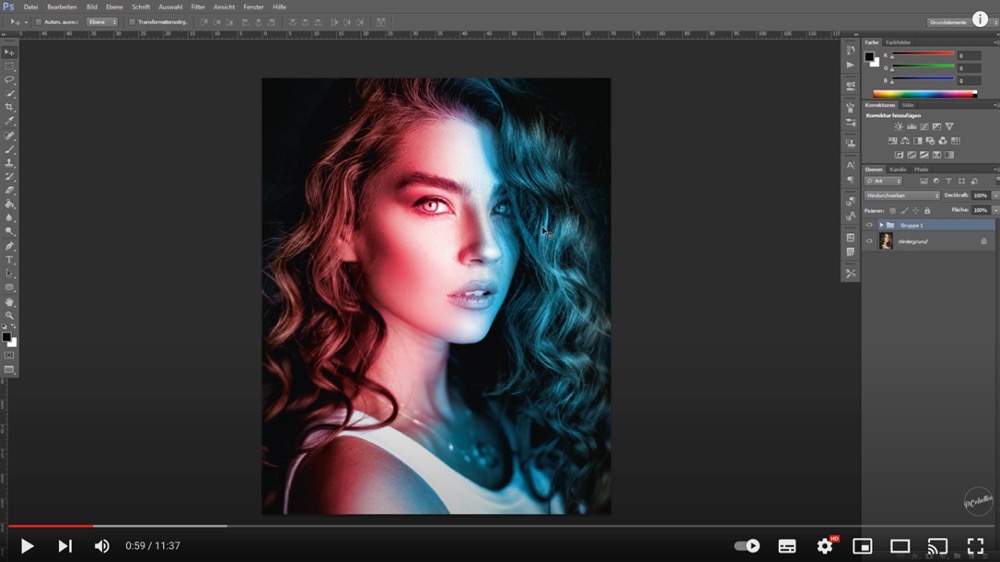This screenshot has width=1000, height=562.
Task: Enable the Autom. ausw. checkbox
Action: pos(38,21)
